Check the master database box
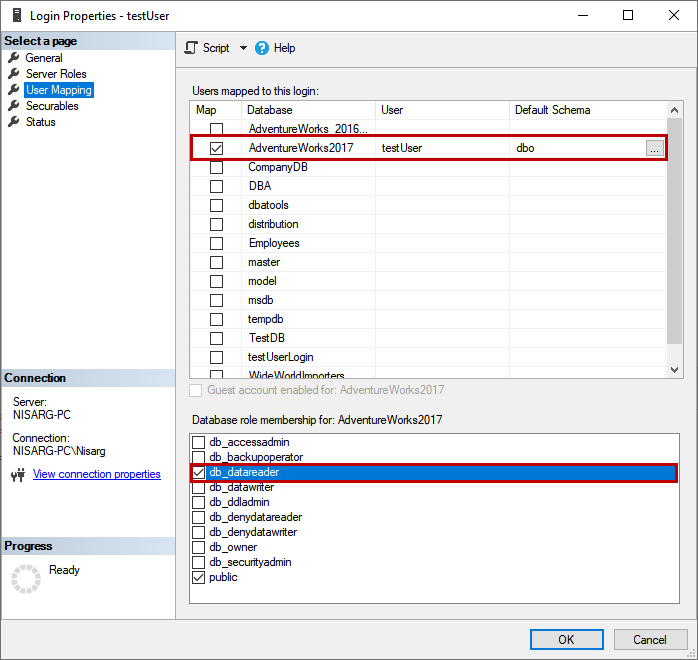The image size is (698, 660). click(x=216, y=262)
